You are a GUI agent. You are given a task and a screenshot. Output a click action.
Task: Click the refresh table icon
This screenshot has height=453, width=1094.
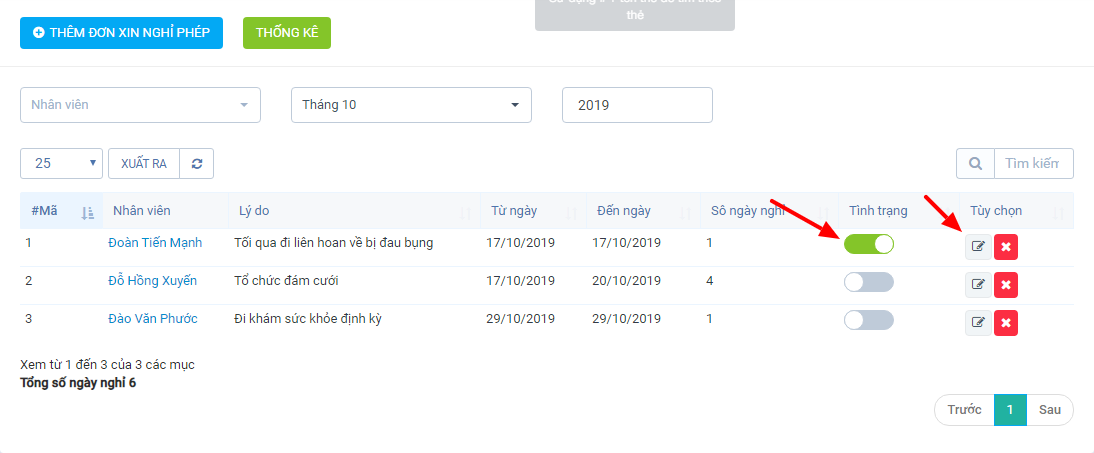[x=197, y=163]
